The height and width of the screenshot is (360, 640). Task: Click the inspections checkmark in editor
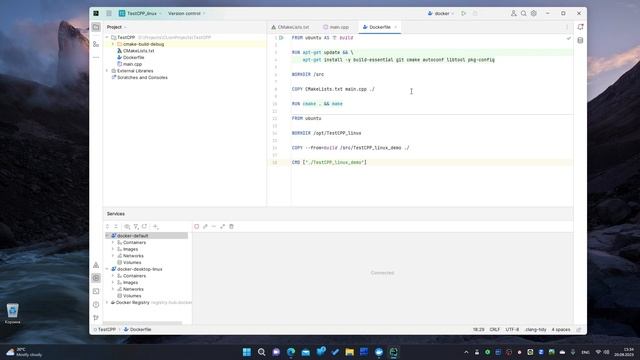569,38
